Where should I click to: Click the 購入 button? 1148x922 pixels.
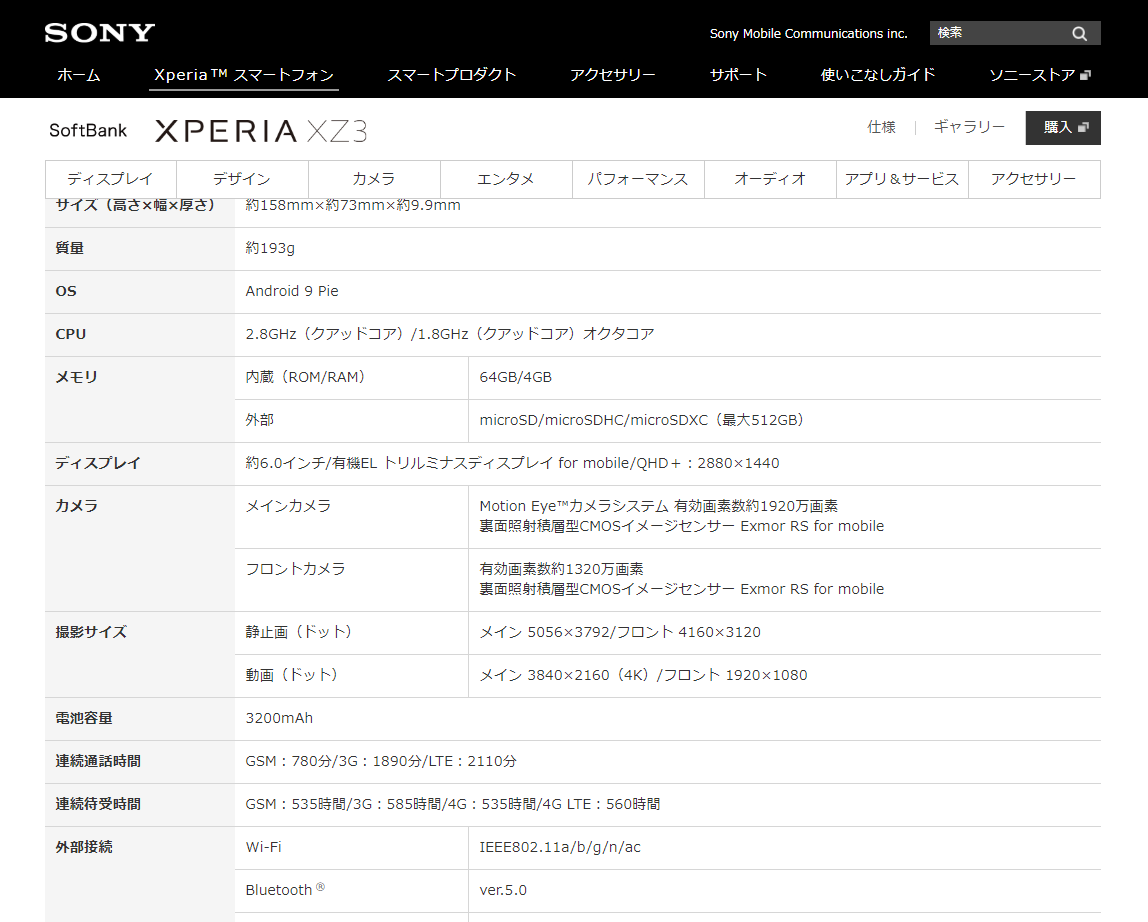click(x=1063, y=127)
